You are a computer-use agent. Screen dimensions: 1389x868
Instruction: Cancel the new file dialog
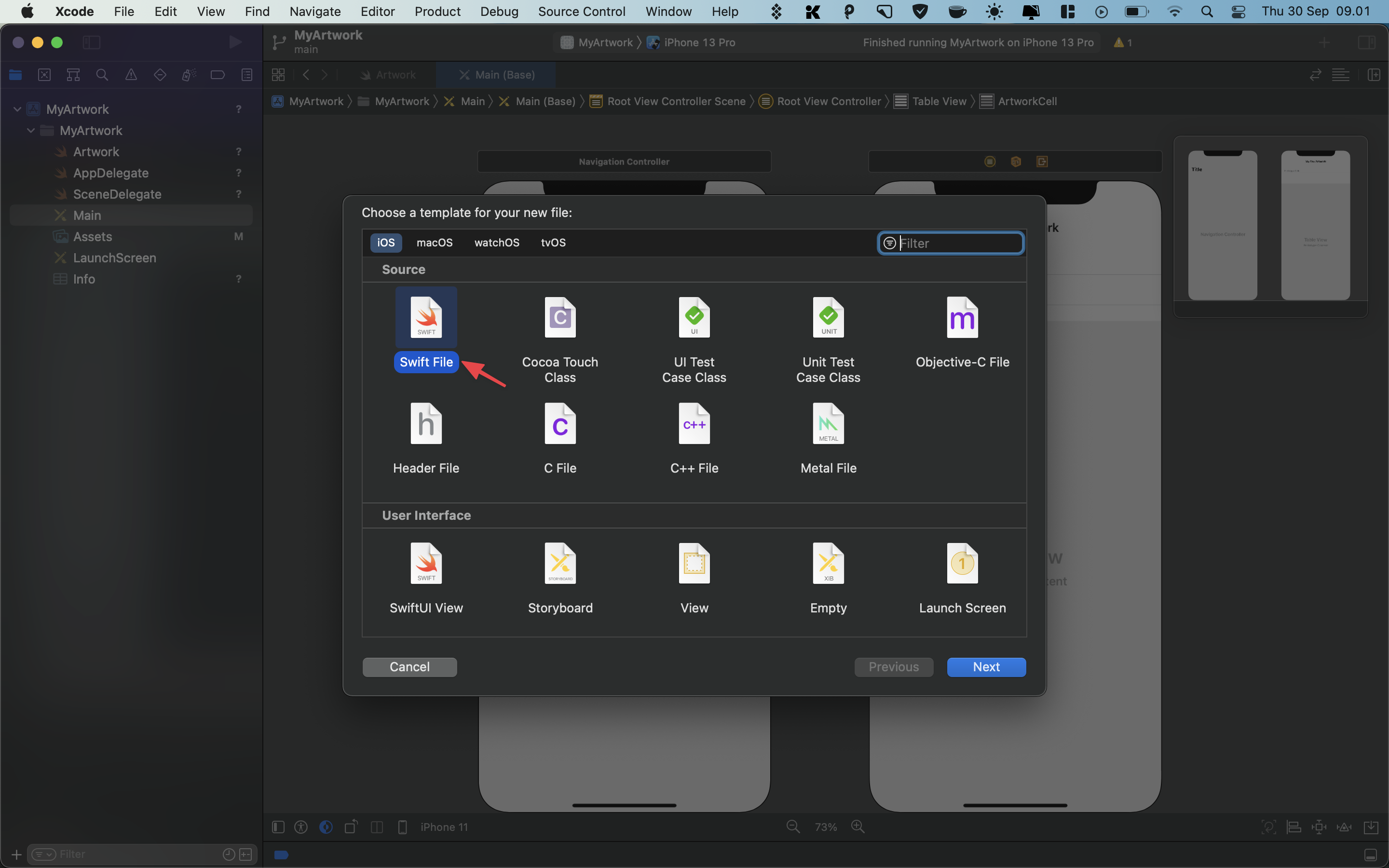coord(409,666)
